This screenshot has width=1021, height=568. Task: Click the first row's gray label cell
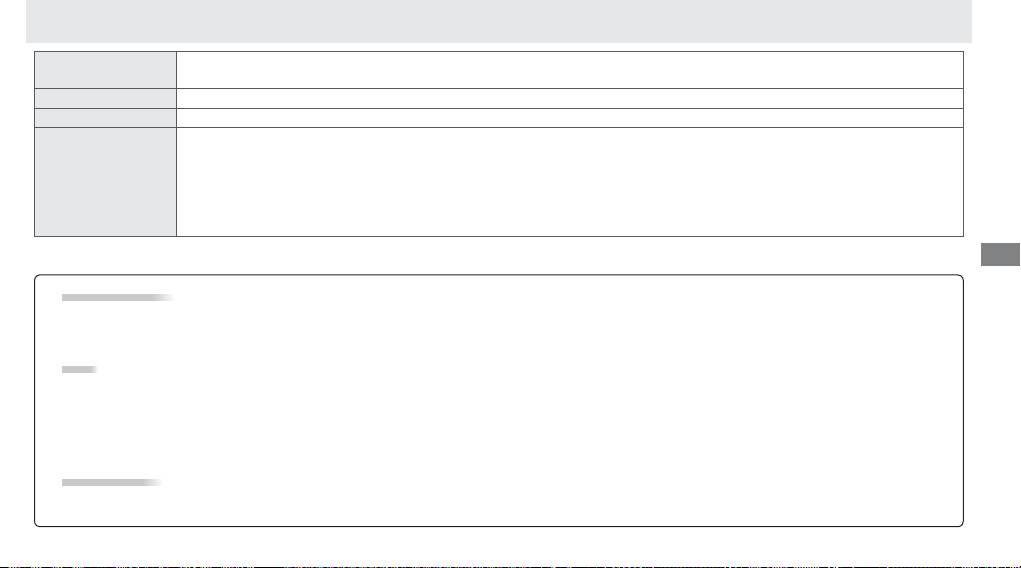105,70
